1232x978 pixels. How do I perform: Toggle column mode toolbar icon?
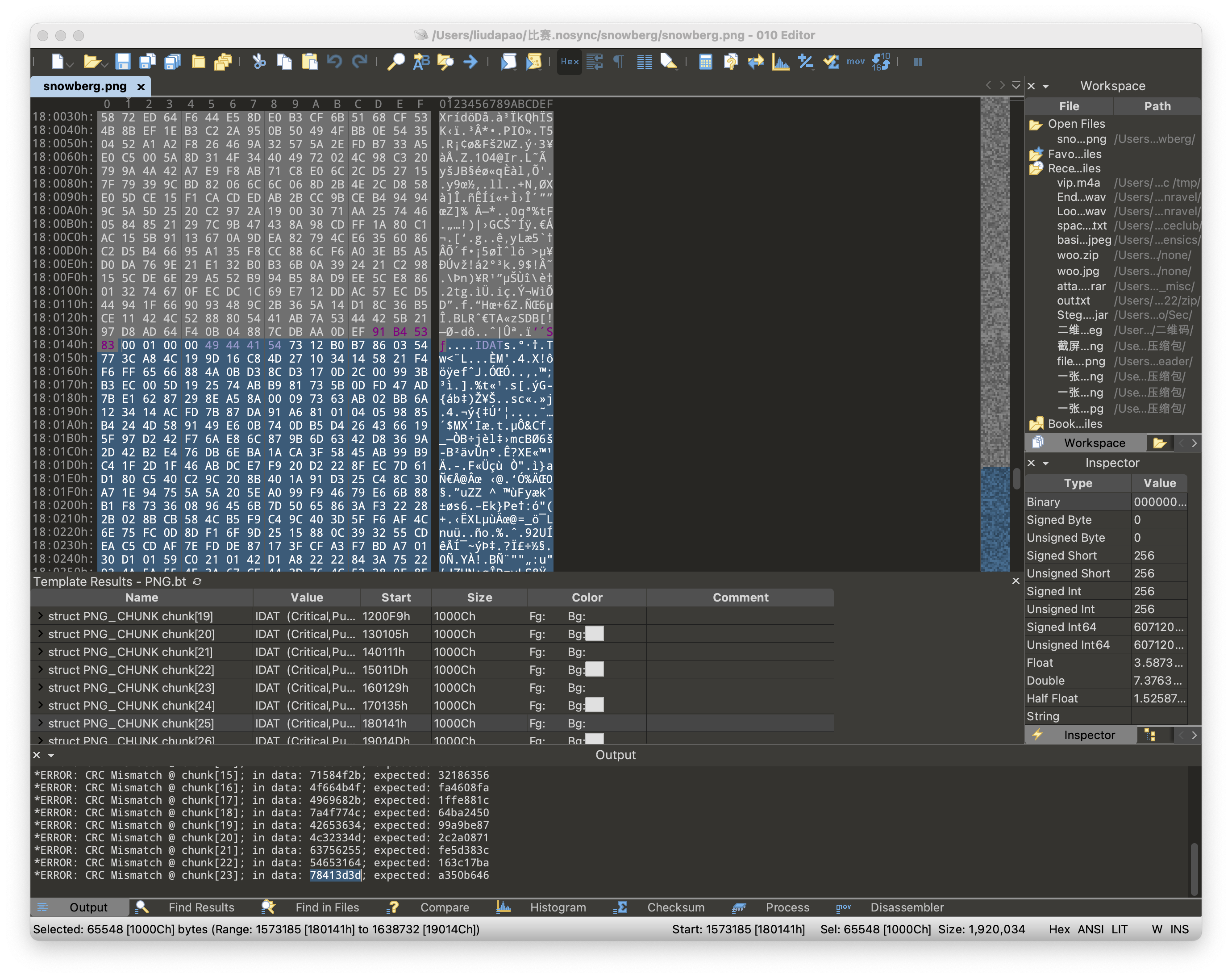(644, 61)
